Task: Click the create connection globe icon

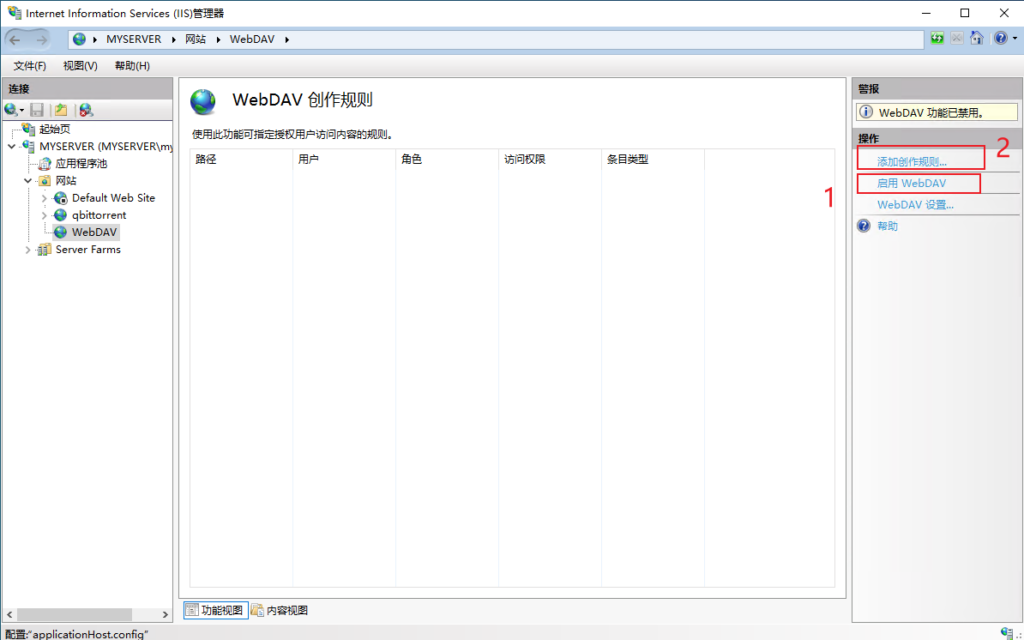Action: 10,110
